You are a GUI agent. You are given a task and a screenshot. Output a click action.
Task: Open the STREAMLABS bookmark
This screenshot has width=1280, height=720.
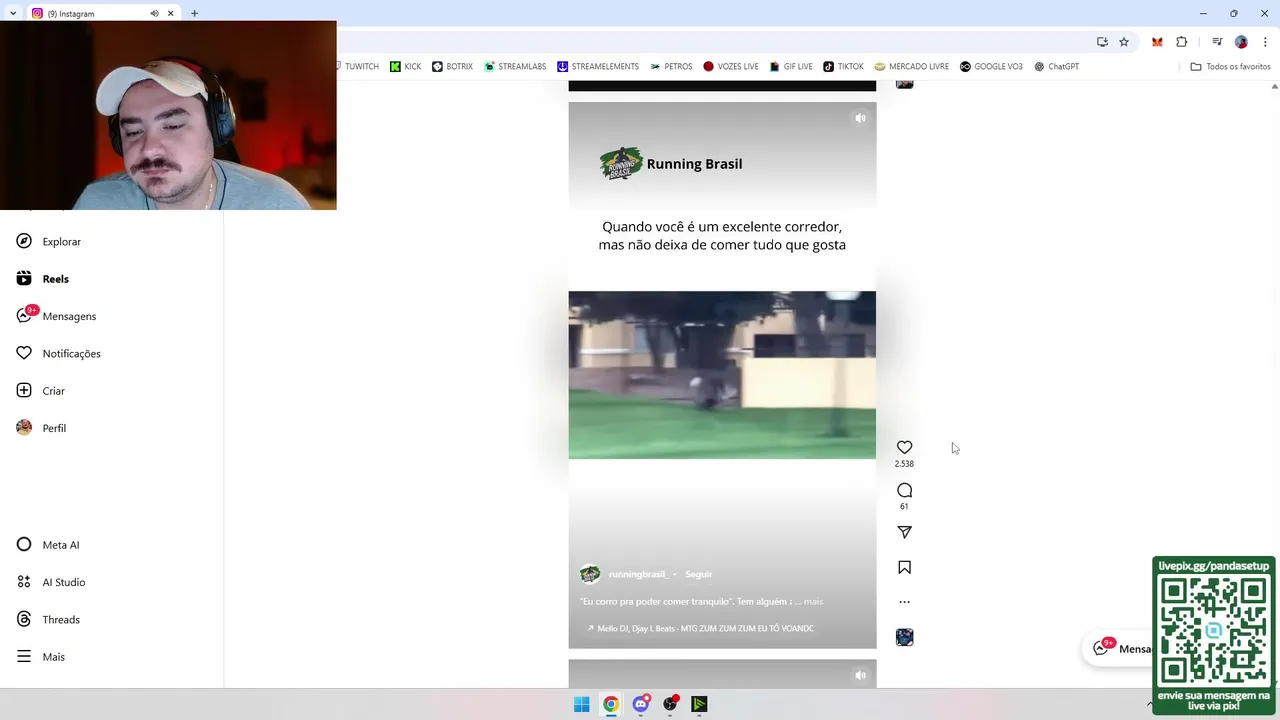click(515, 66)
